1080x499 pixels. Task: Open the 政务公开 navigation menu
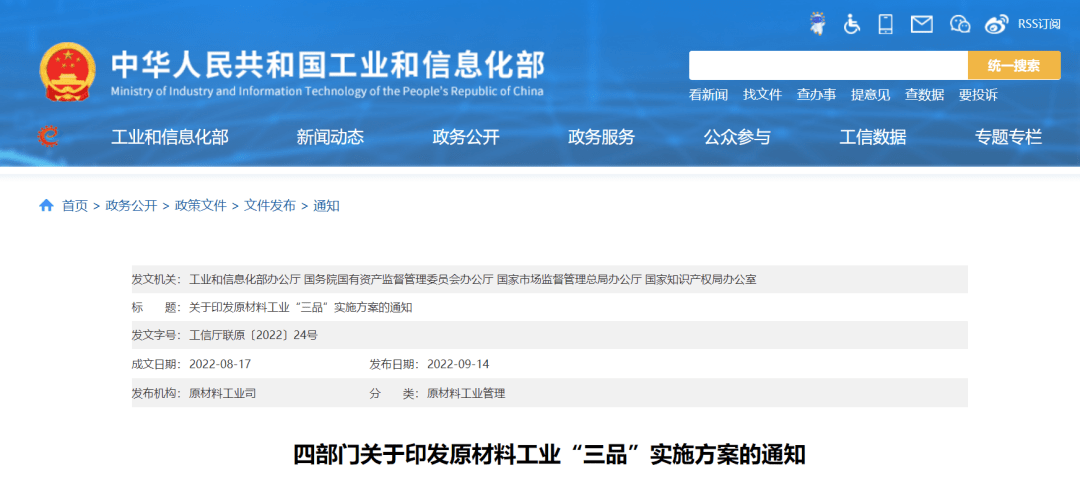click(466, 137)
